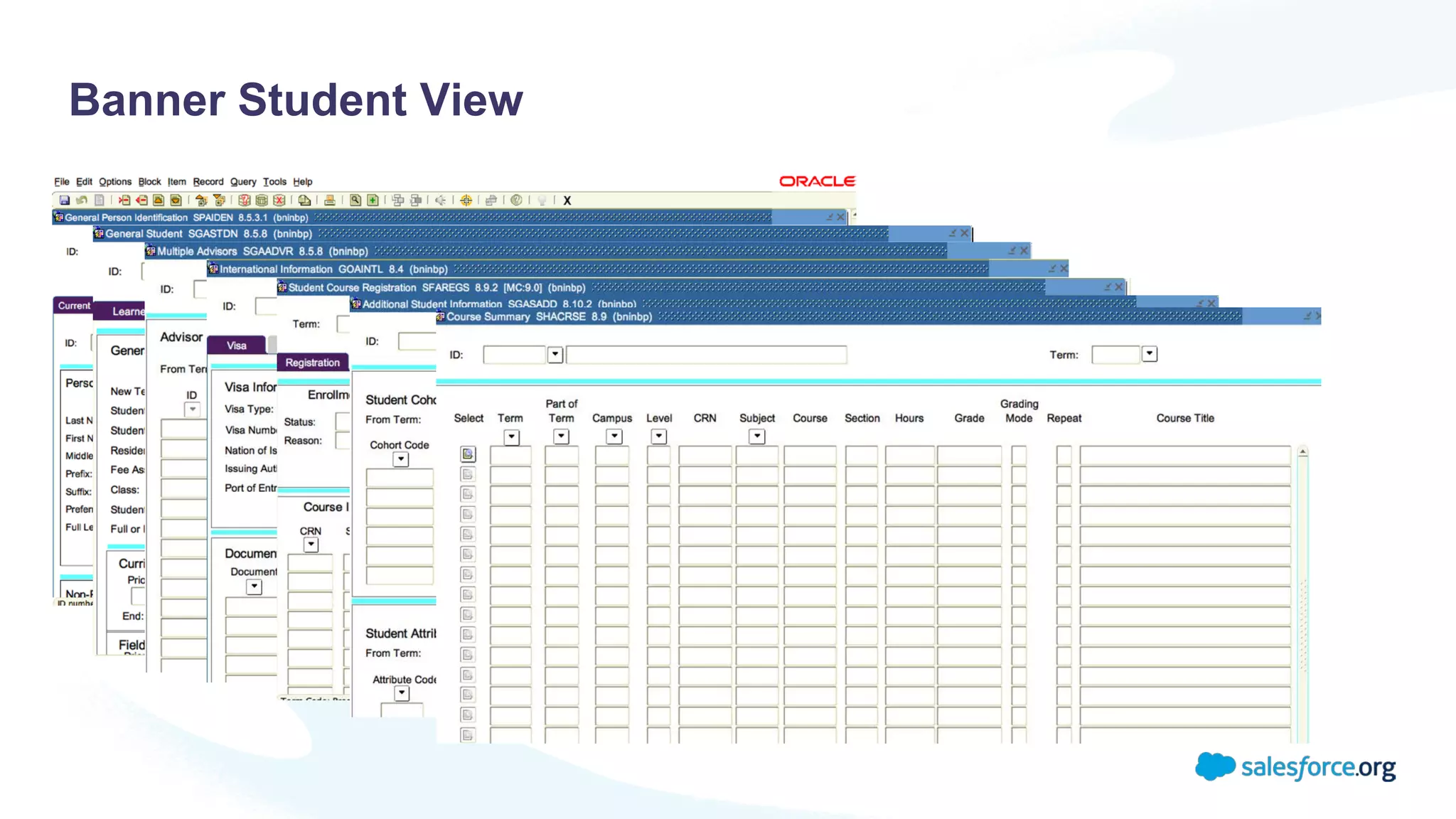Open the Record menu
Image resolution: width=1456 pixels, height=819 pixels.
coord(208,182)
